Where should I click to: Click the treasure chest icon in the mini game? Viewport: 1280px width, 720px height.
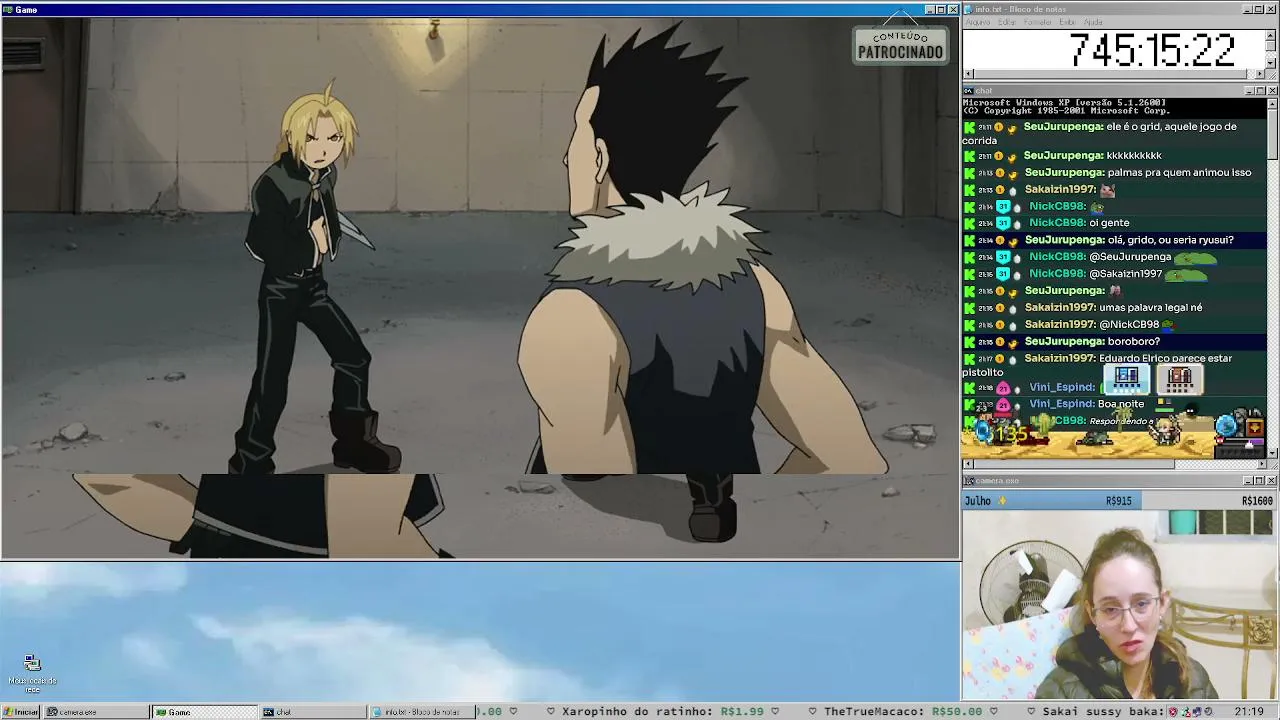pos(1255,428)
